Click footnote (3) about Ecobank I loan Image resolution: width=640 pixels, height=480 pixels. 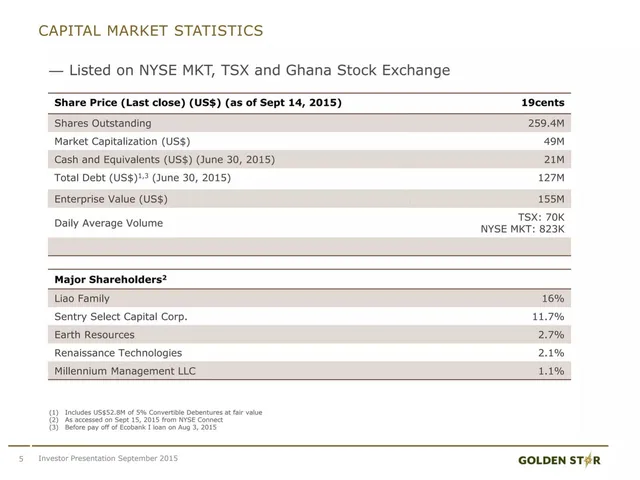tap(133, 427)
